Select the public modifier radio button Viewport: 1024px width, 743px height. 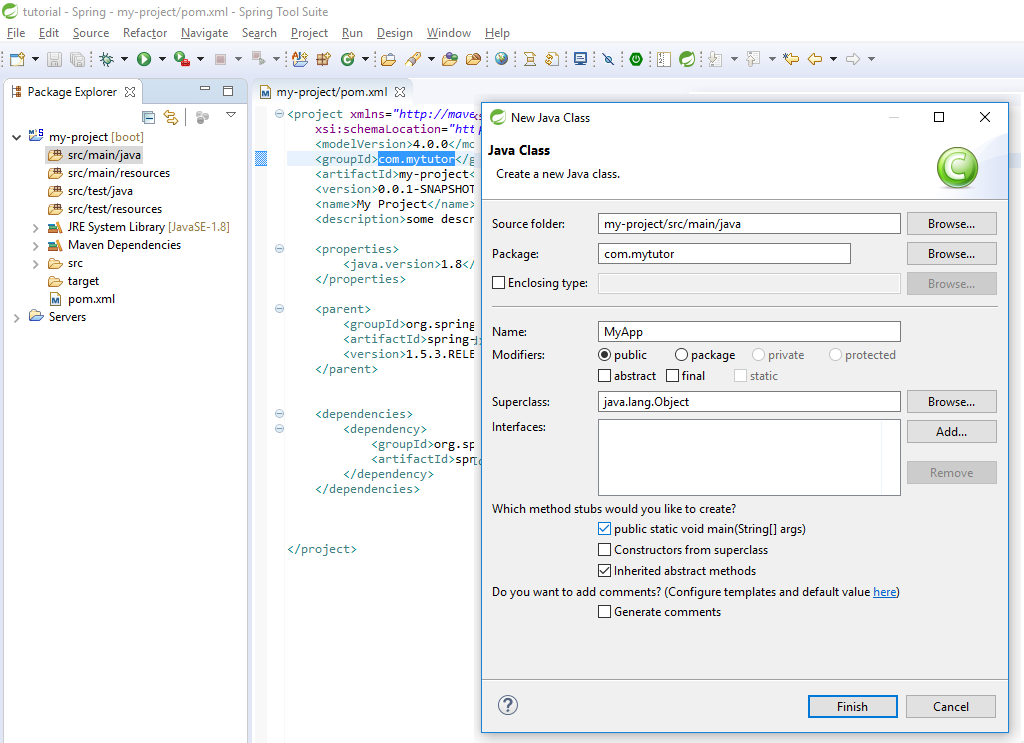pyautogui.click(x=605, y=355)
